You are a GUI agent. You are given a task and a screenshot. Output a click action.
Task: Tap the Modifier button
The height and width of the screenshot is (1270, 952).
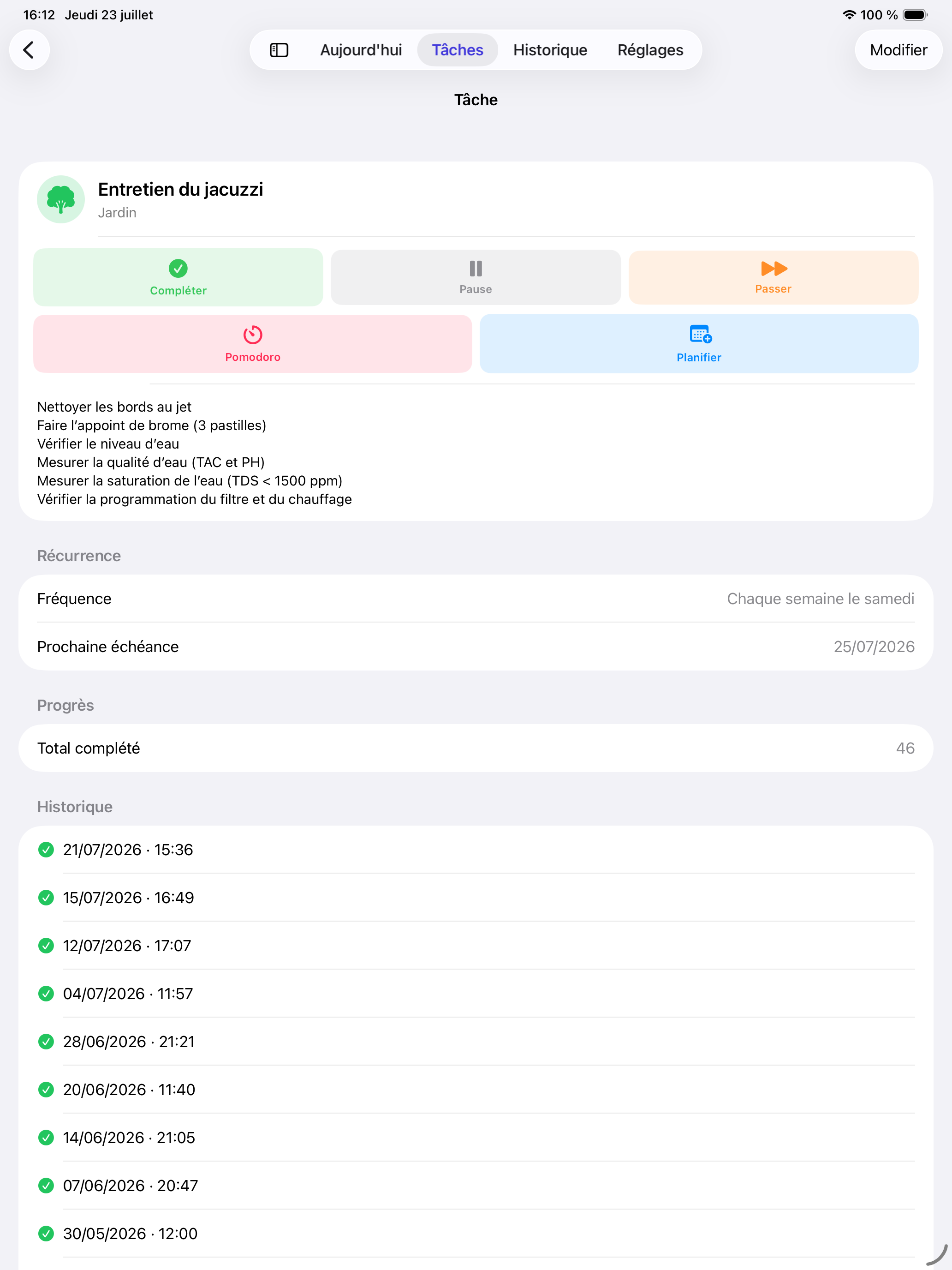tap(898, 50)
